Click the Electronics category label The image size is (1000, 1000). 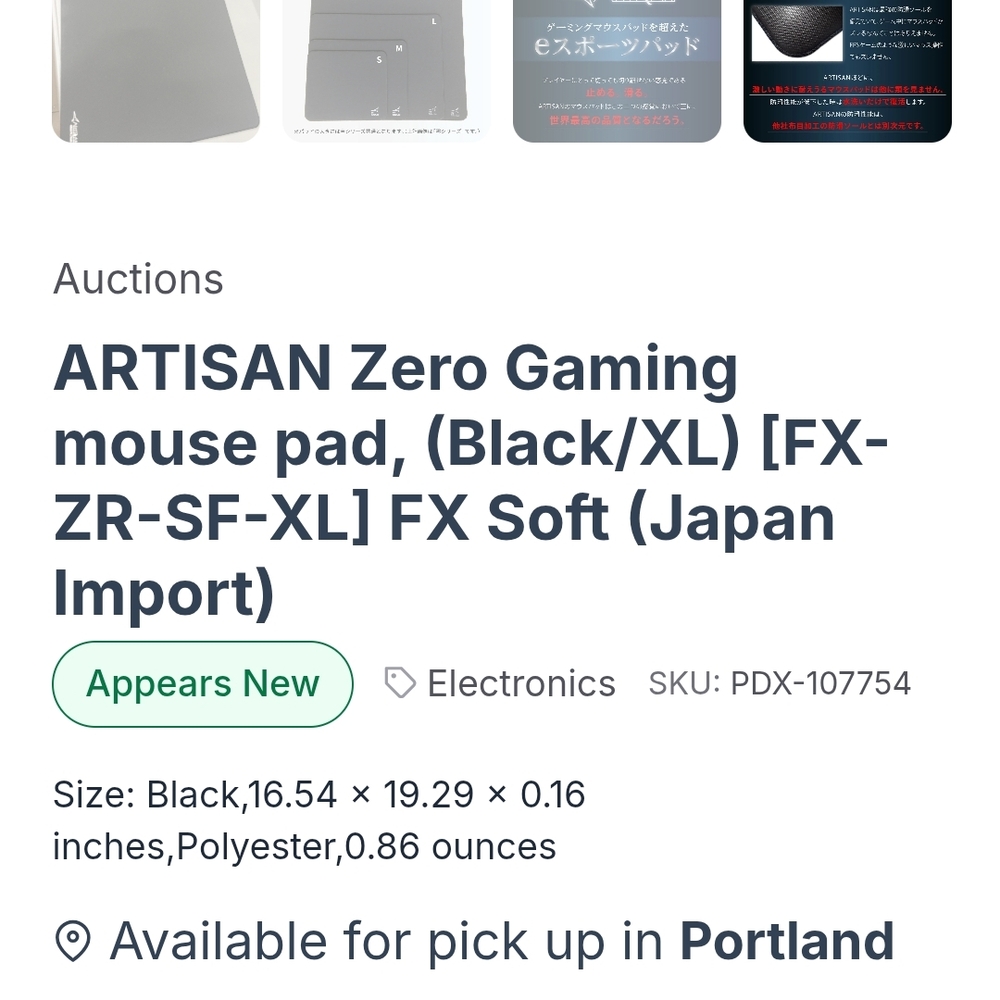point(521,683)
